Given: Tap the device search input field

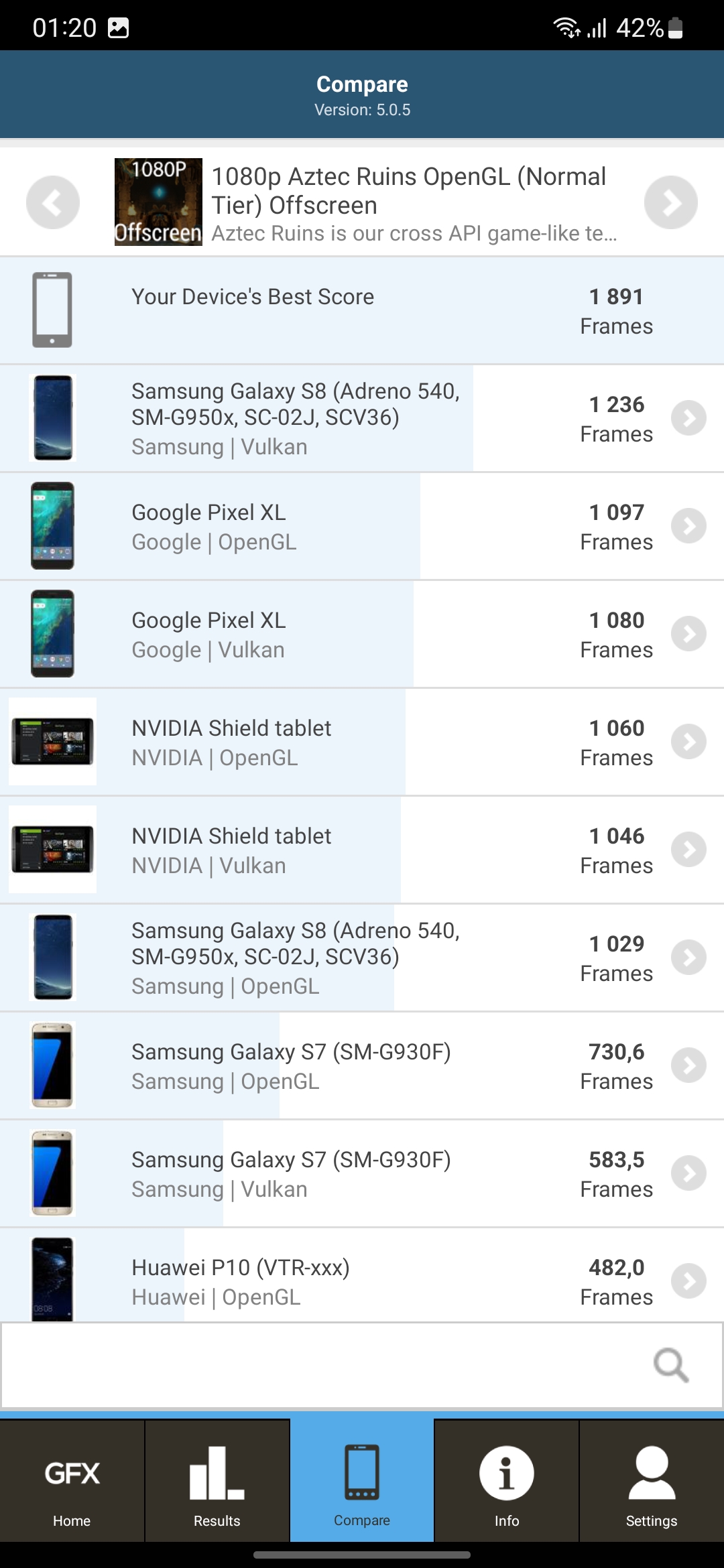Looking at the screenshot, I should [x=322, y=1365].
